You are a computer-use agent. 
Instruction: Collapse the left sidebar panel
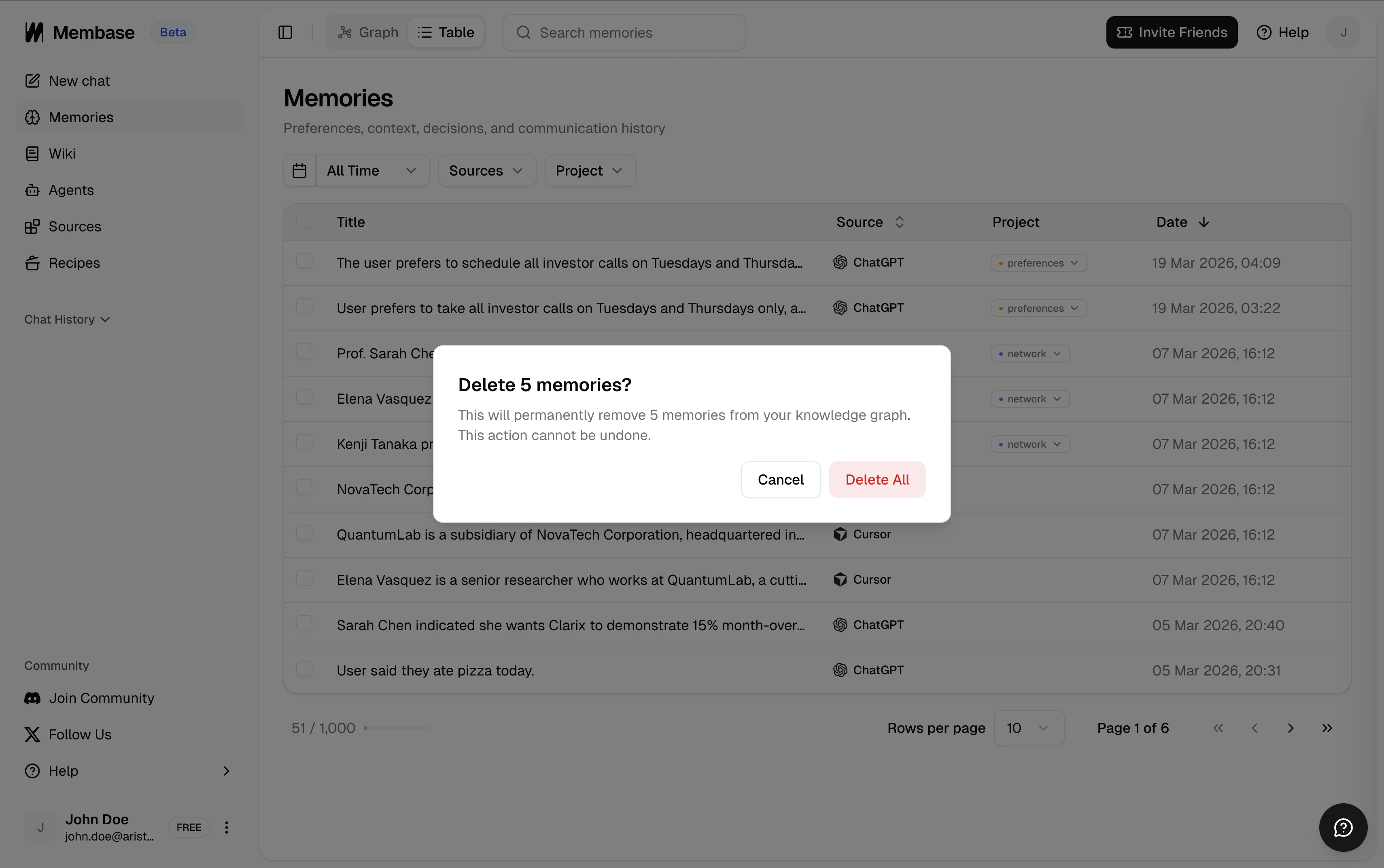tap(285, 32)
